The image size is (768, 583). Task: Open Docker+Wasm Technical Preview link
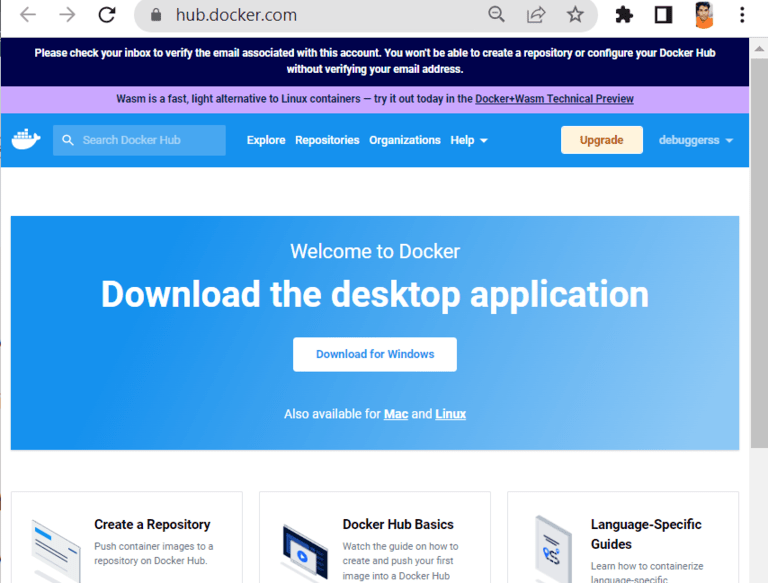click(x=554, y=99)
